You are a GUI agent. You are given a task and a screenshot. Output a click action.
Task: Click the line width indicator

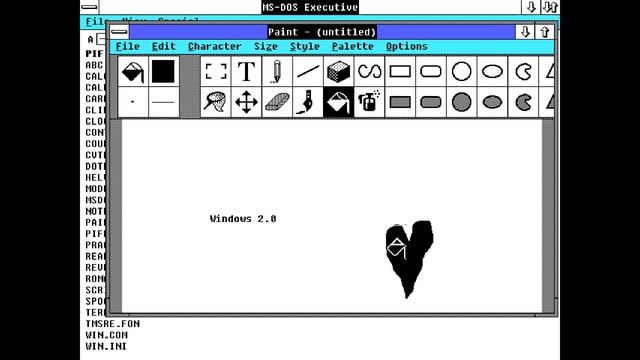163,102
